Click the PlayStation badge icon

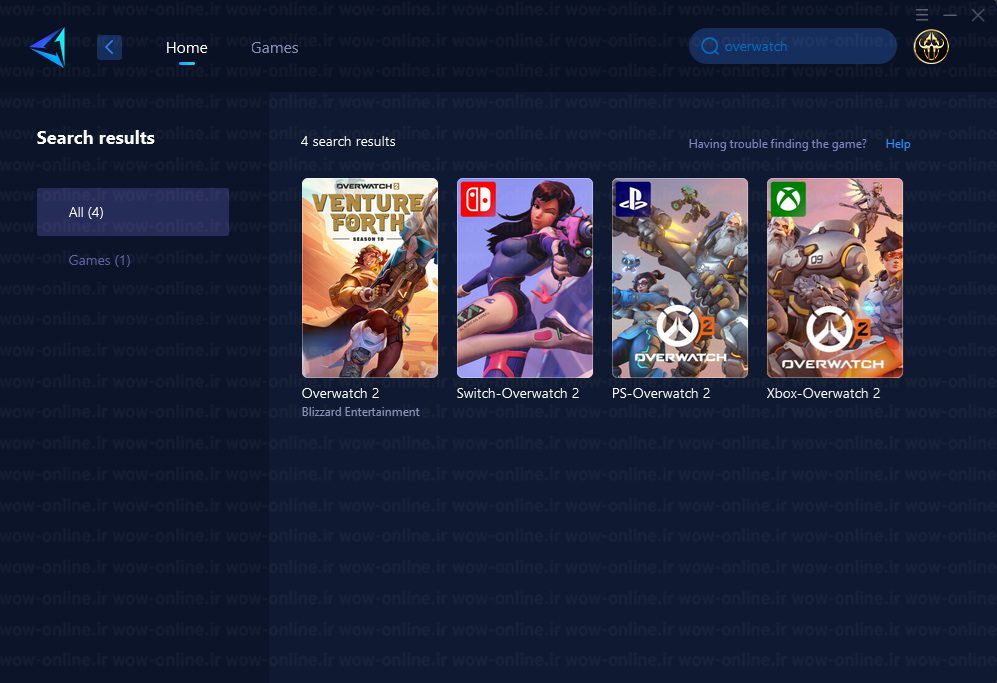pyautogui.click(x=633, y=199)
